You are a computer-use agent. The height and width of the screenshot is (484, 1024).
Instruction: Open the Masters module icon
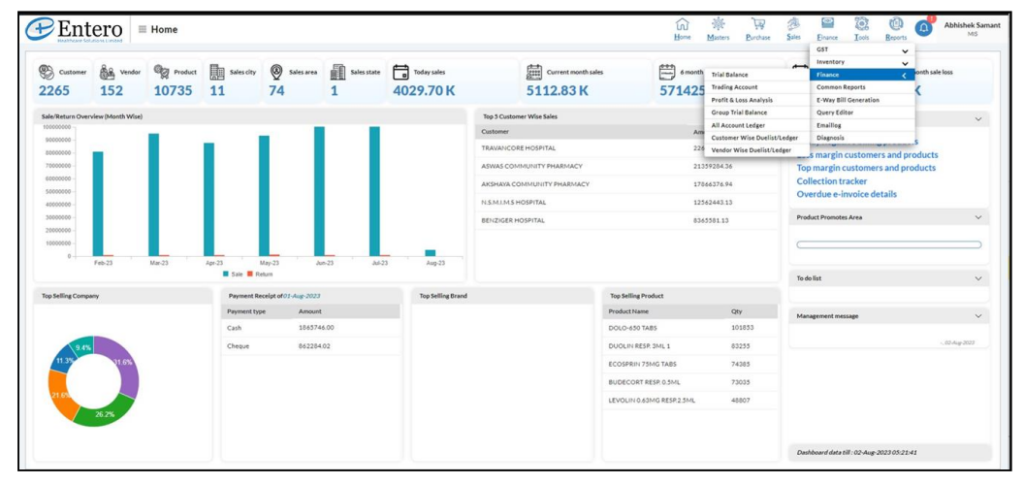(718, 25)
